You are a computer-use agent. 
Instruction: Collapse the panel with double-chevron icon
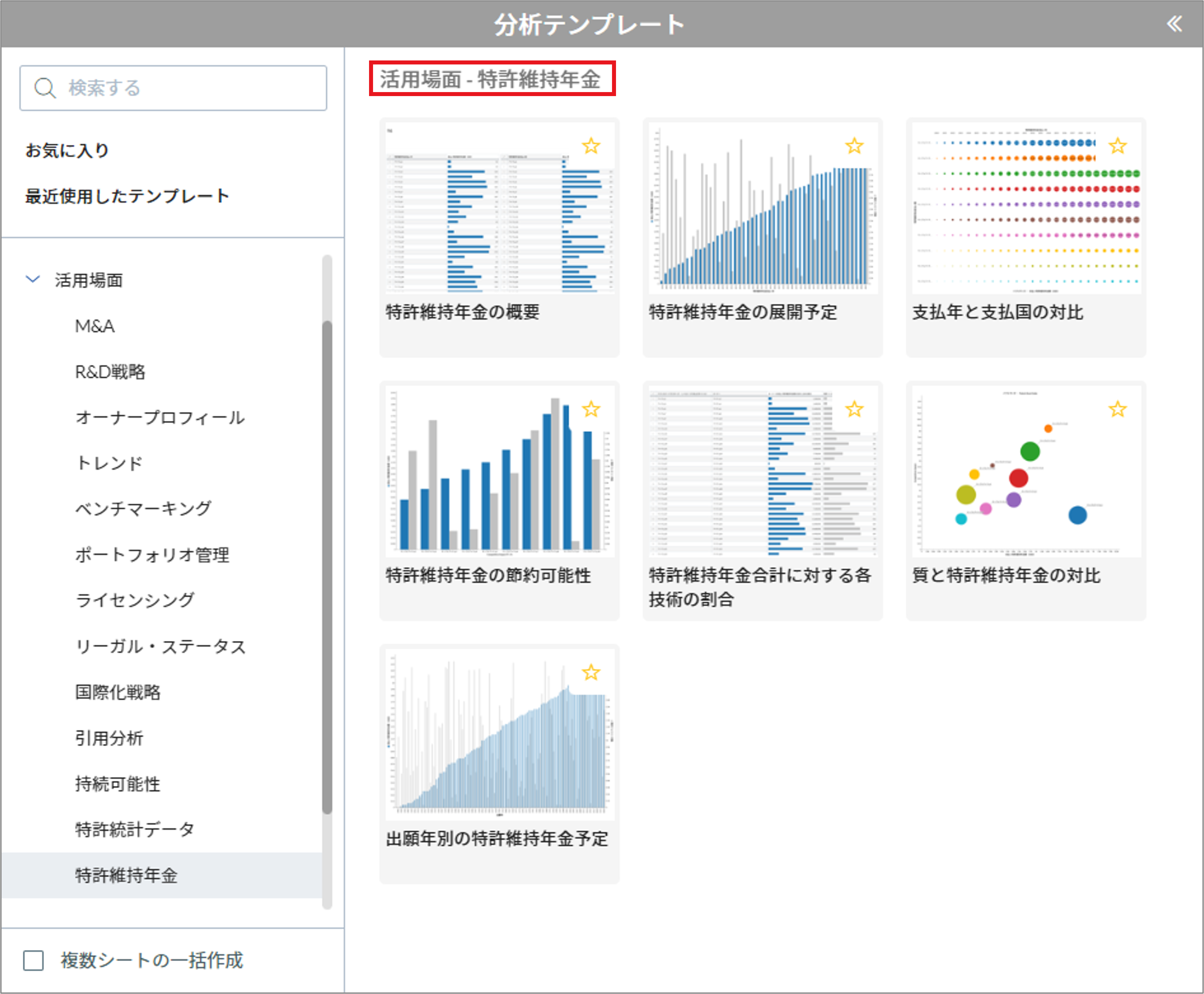1174,24
